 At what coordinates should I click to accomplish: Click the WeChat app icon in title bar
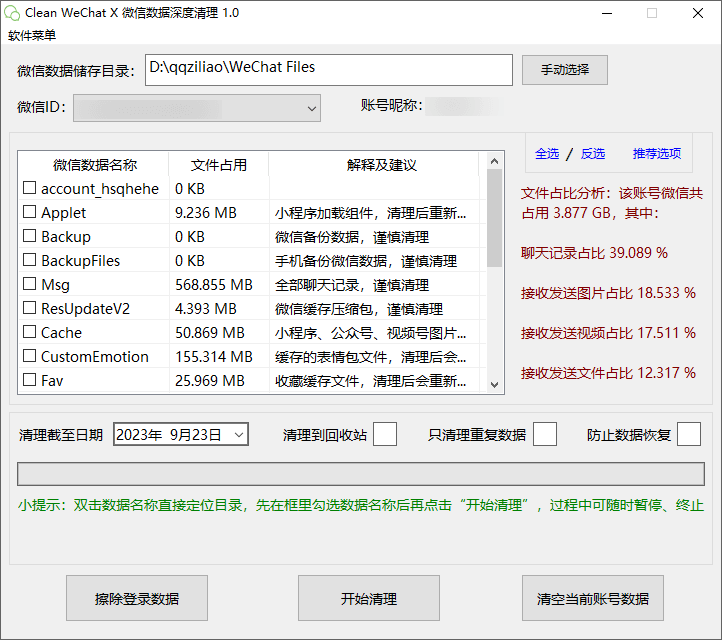(12, 13)
